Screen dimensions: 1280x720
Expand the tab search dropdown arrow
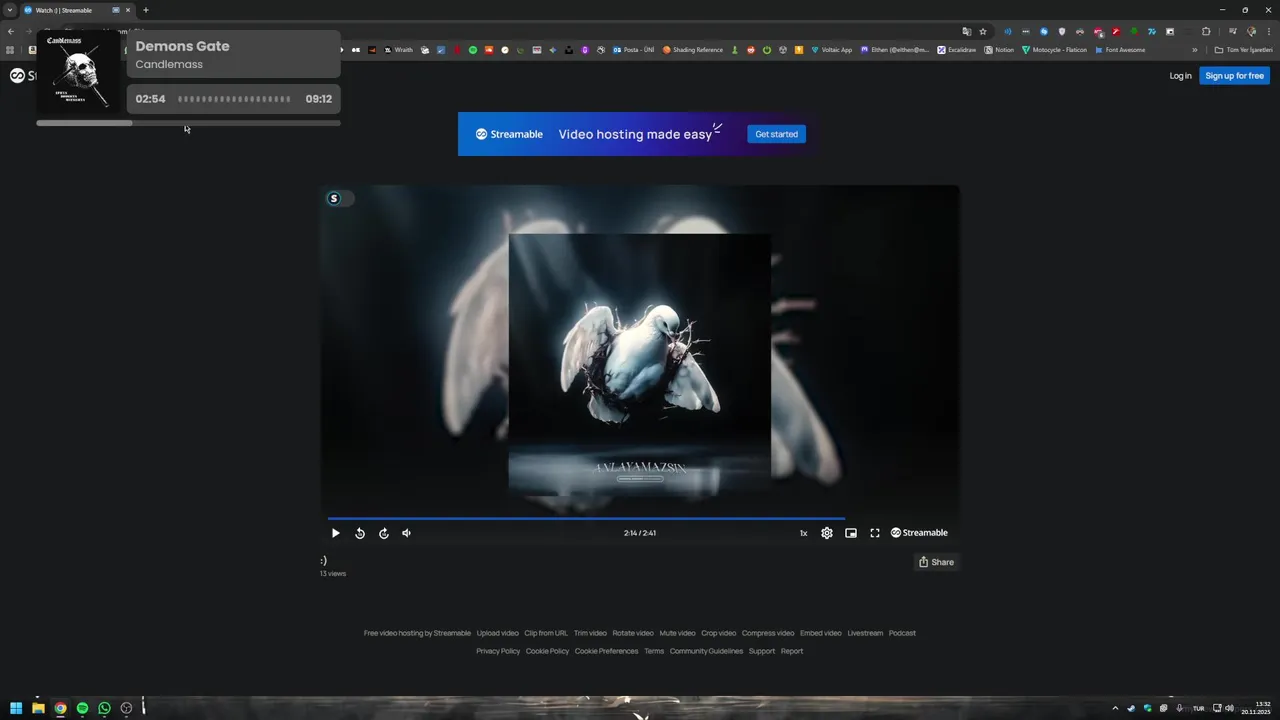coord(9,10)
